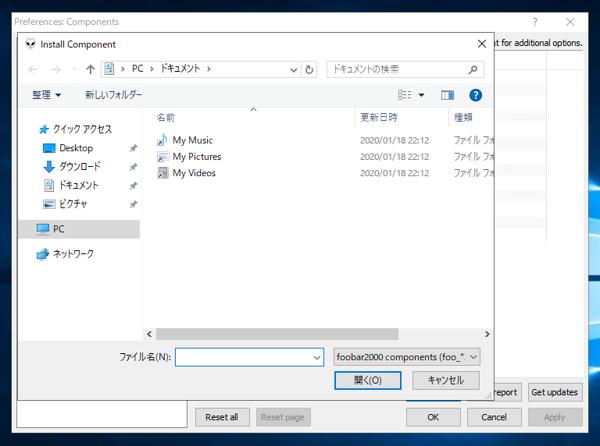Screen dimensions: 600x446
Task: Toggle the preview pane icon
Action: point(447,95)
